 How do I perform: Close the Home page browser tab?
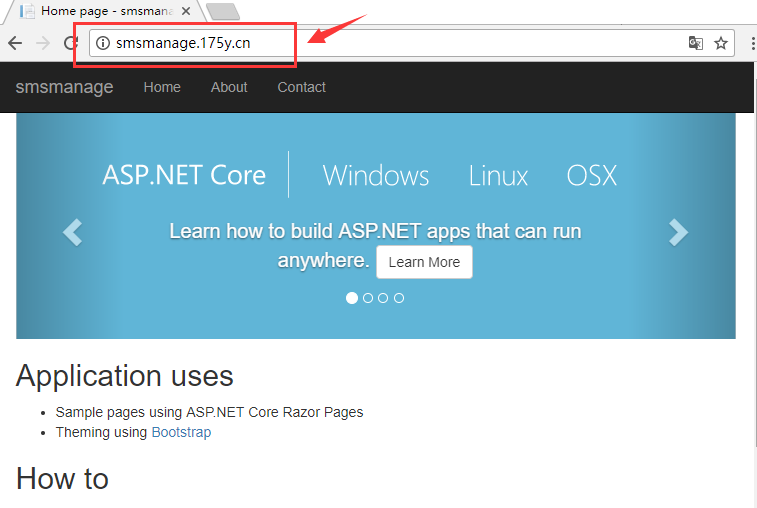click(x=186, y=11)
